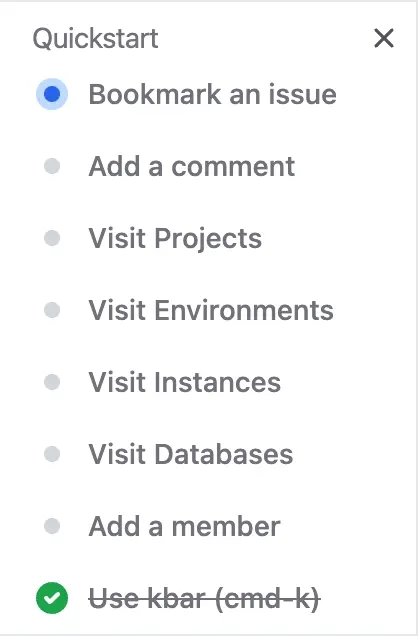Select the Visit Instances step
The image size is (418, 636).
pyautogui.click(x=184, y=382)
